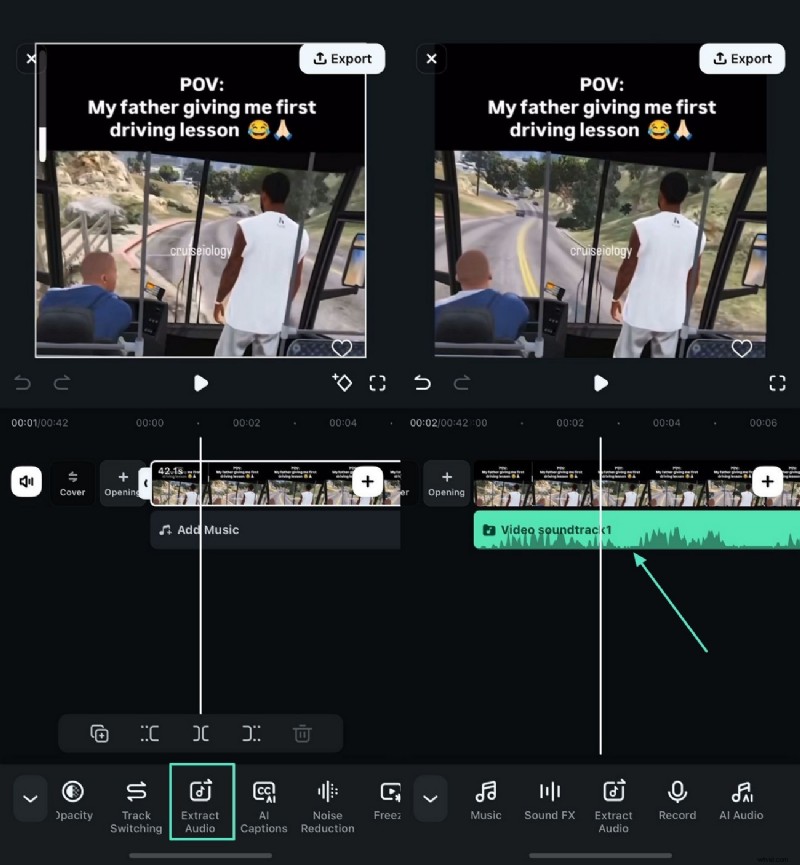Select the Video soundtrack1 audio clip
This screenshot has height=865, width=800.
click(x=580, y=530)
